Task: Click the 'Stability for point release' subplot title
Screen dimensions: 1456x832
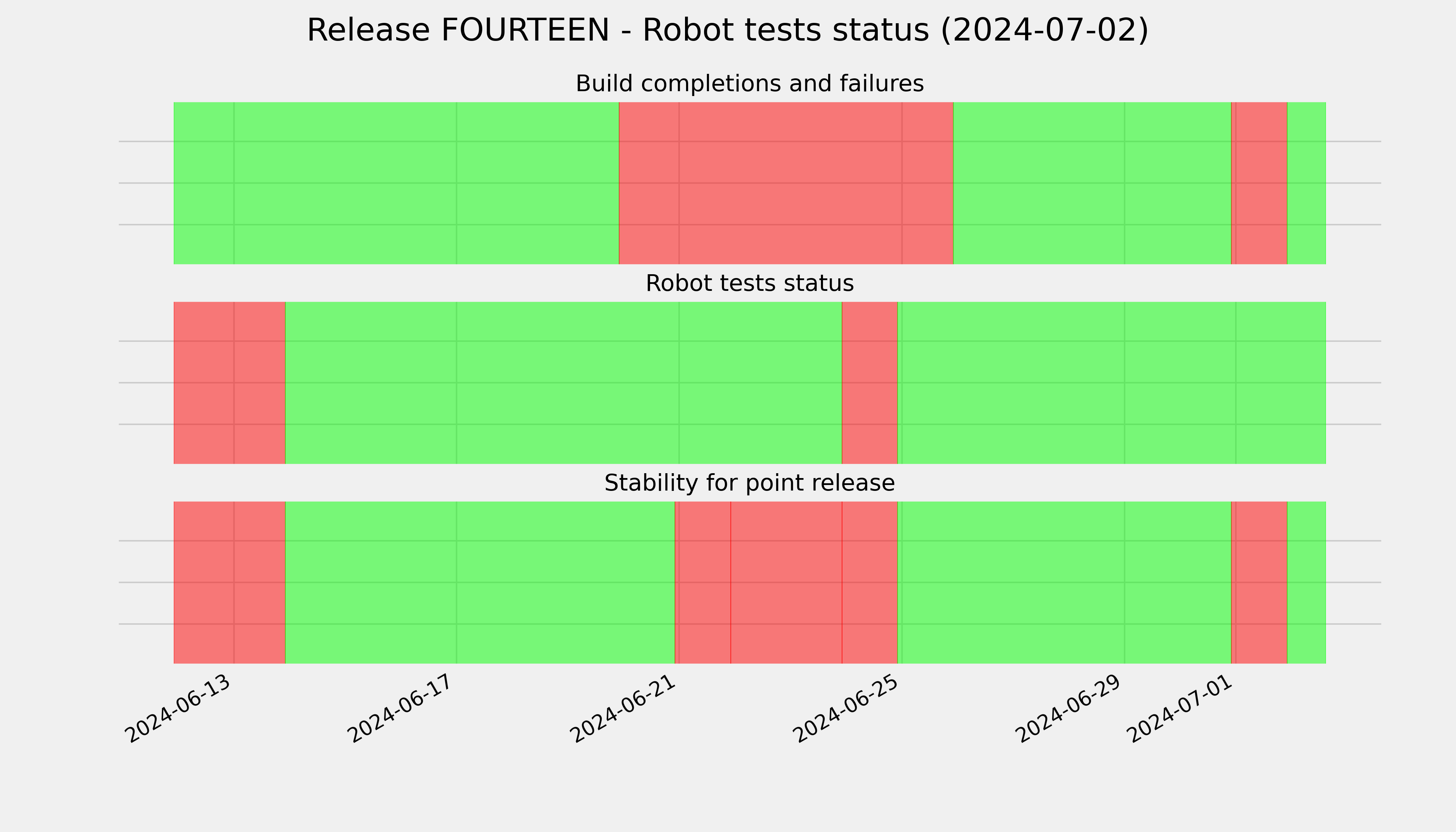Action: pyautogui.click(x=749, y=483)
